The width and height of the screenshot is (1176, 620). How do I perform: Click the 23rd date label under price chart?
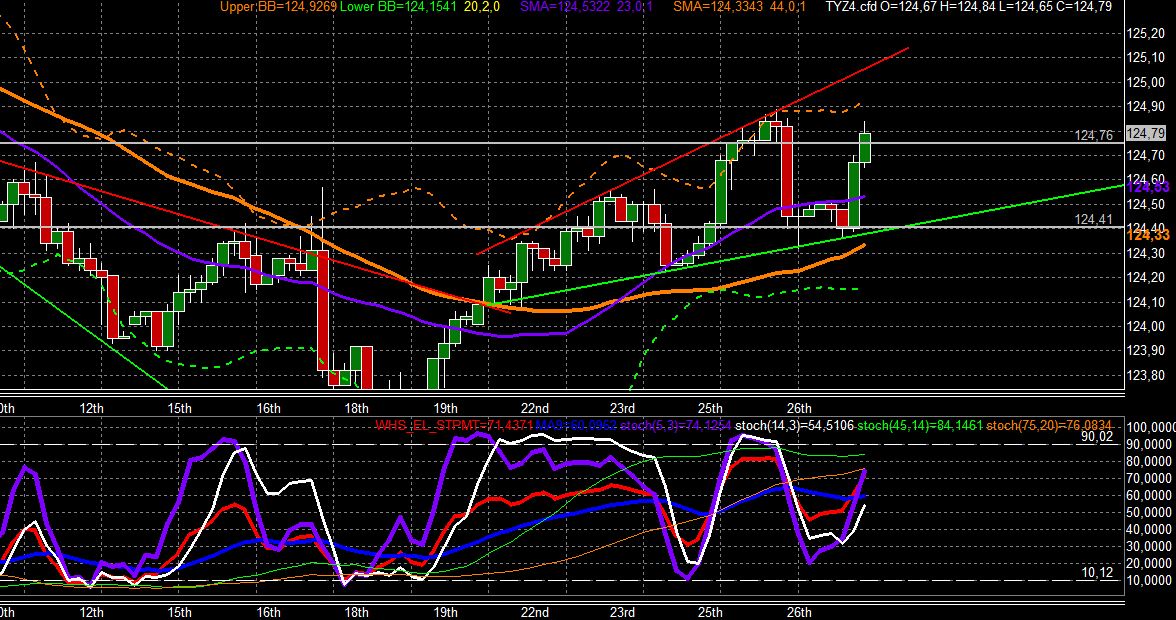coord(622,408)
